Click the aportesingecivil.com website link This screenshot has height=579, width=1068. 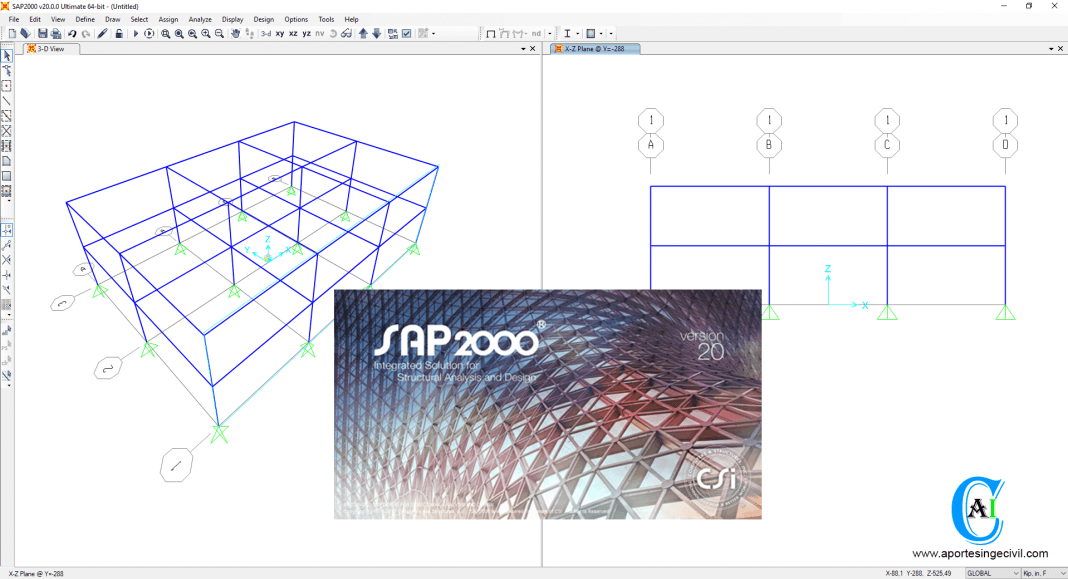click(979, 553)
